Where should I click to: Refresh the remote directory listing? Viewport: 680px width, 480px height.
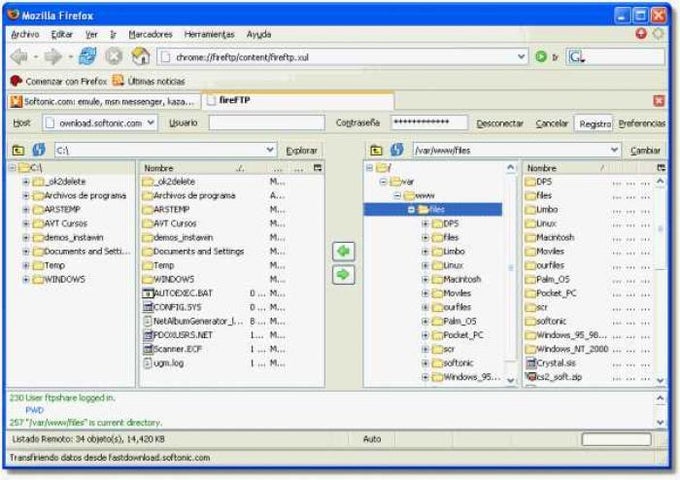pyautogui.click(x=397, y=150)
